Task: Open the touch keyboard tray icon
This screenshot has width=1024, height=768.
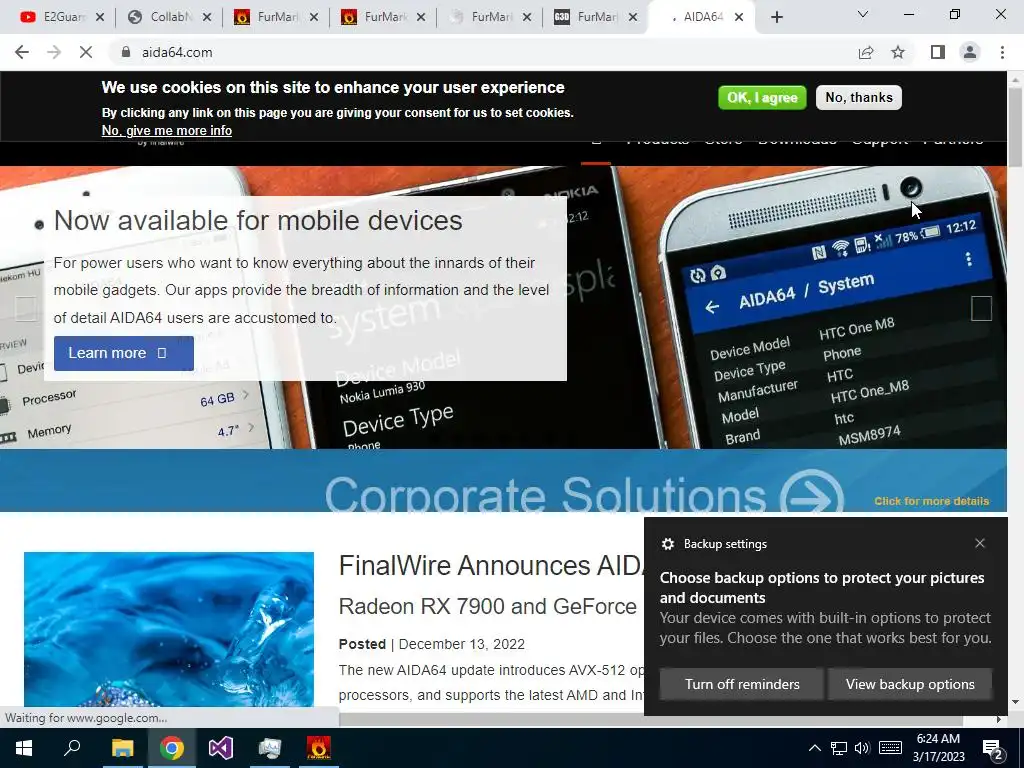Action: 890,748
